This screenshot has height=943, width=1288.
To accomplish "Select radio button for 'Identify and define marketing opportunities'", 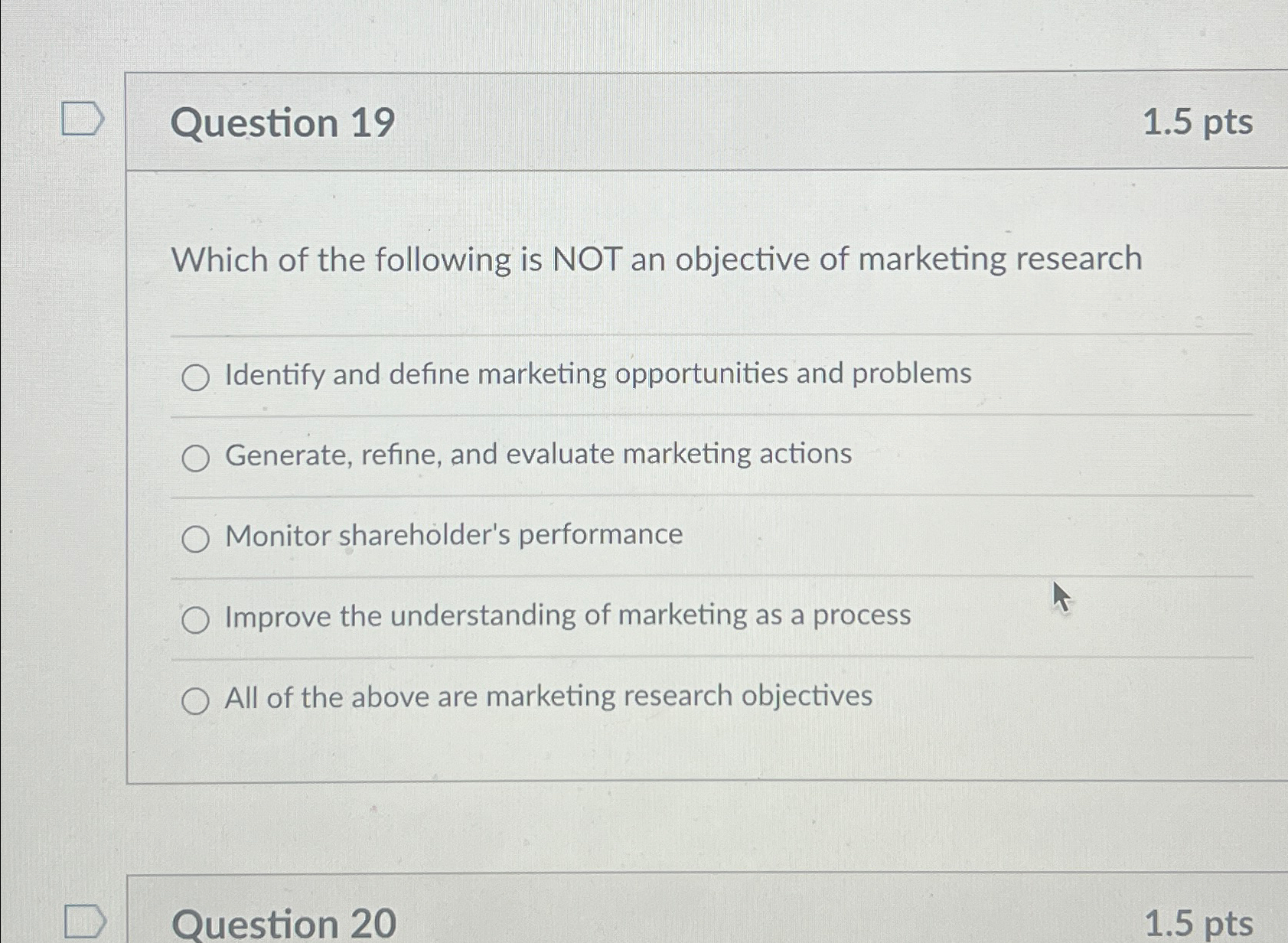I will 197,377.
